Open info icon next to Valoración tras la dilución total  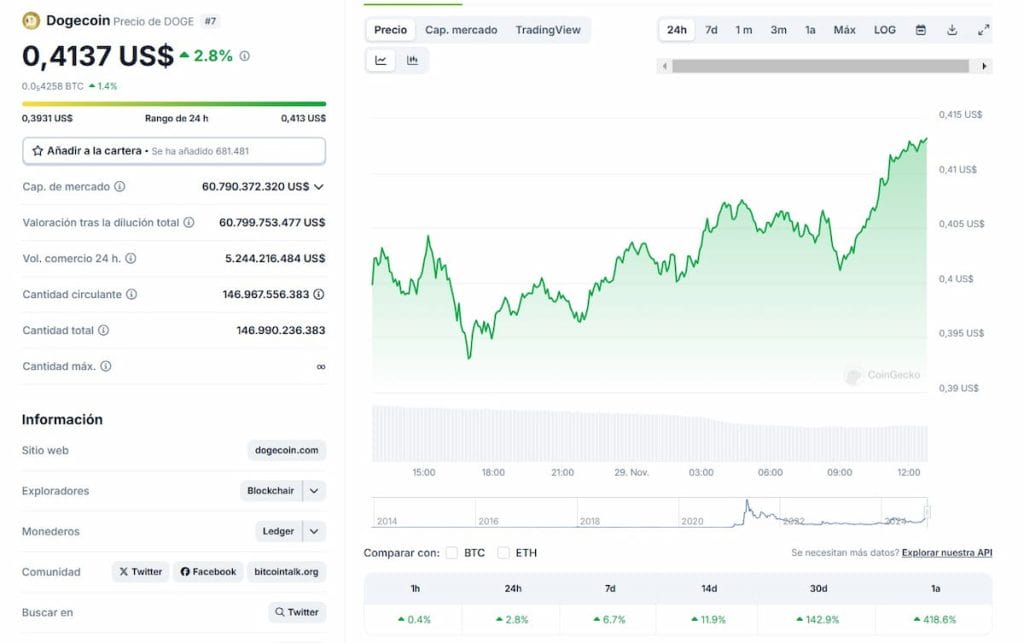click(189, 223)
